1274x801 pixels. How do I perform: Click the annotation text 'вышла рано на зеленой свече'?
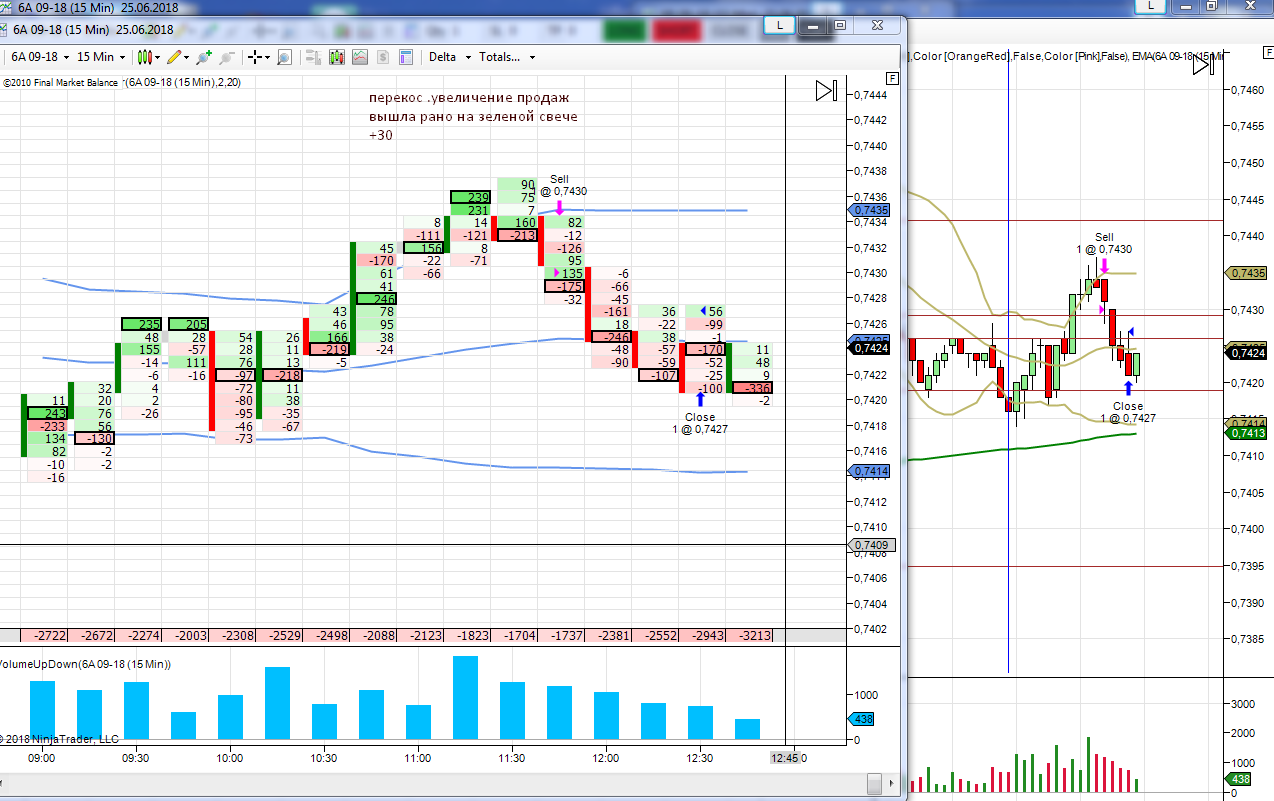point(473,116)
